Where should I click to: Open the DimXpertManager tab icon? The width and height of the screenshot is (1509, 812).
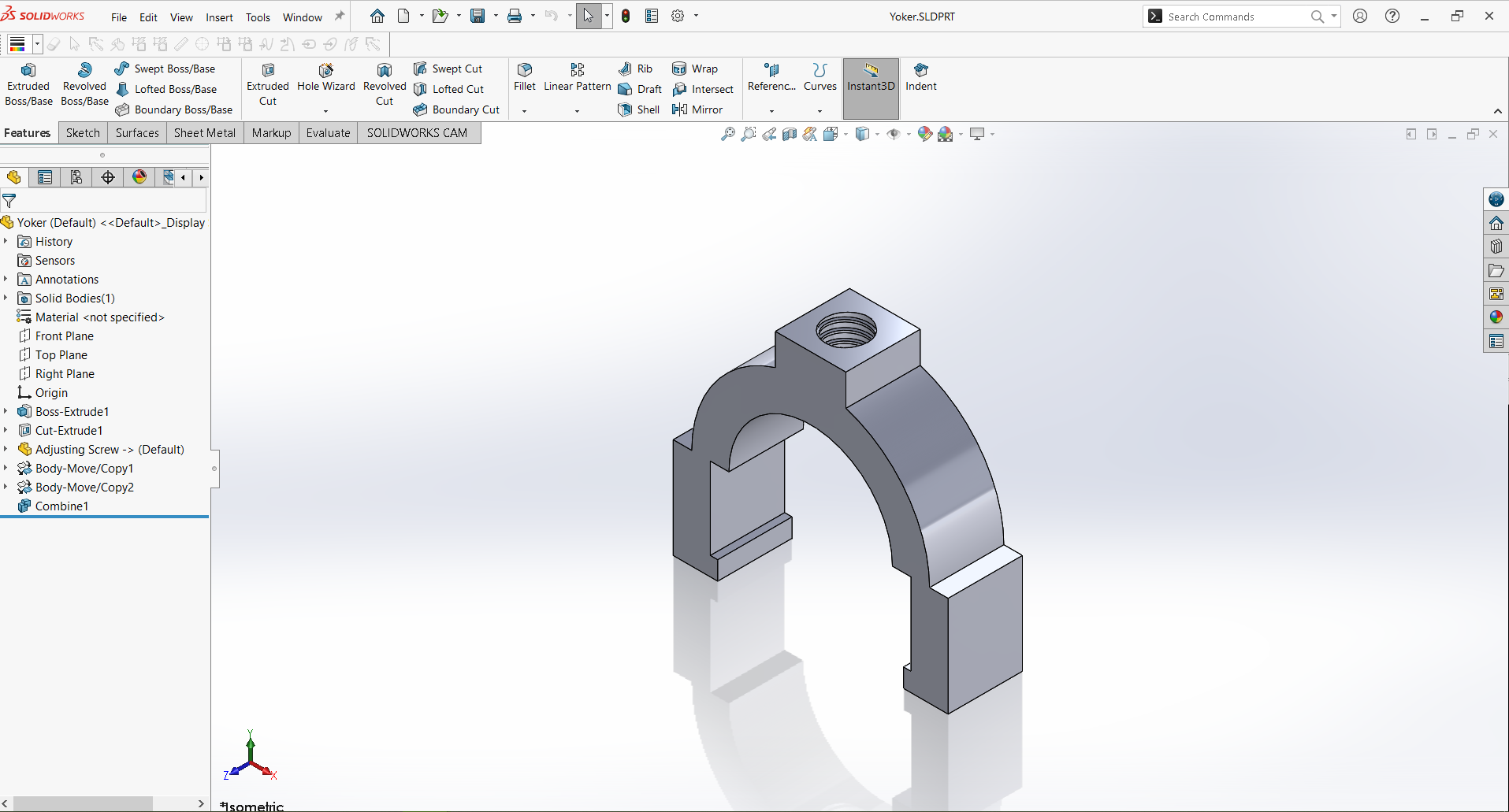click(108, 177)
